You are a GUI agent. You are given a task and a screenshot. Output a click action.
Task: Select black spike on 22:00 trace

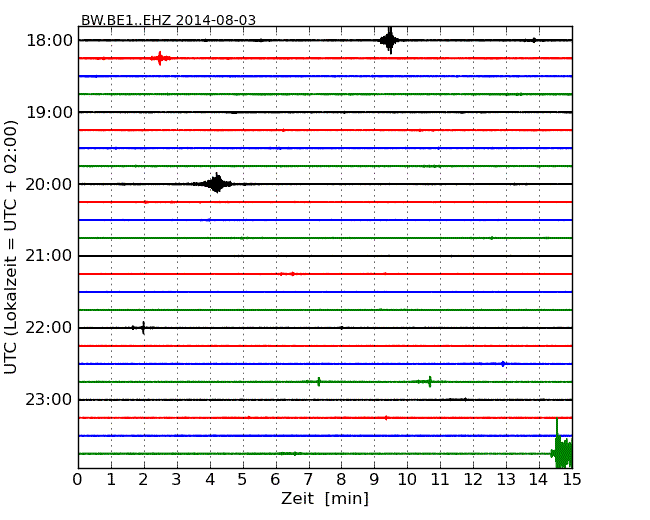143,328
